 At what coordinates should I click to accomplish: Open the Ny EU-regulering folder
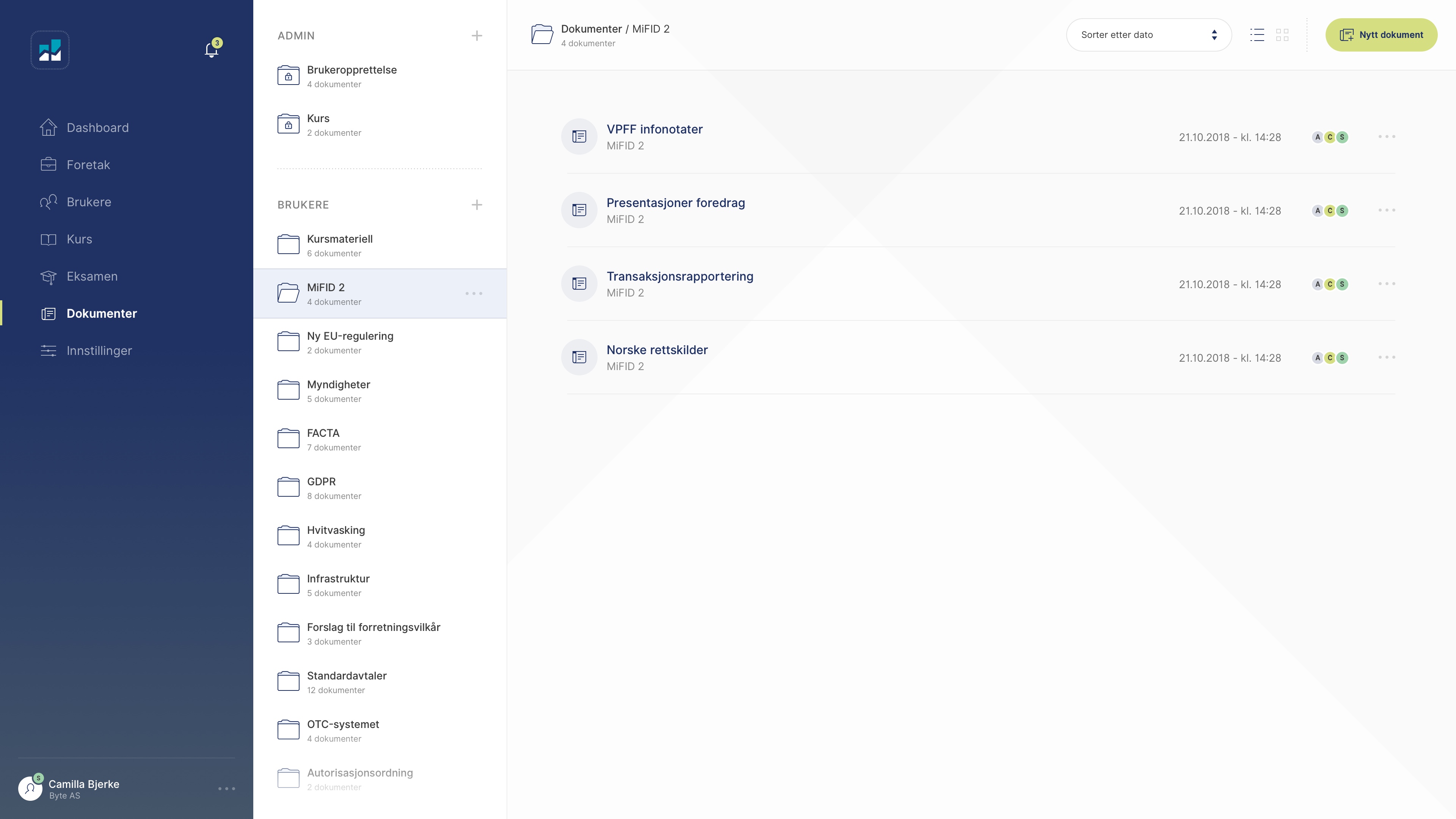tap(380, 342)
